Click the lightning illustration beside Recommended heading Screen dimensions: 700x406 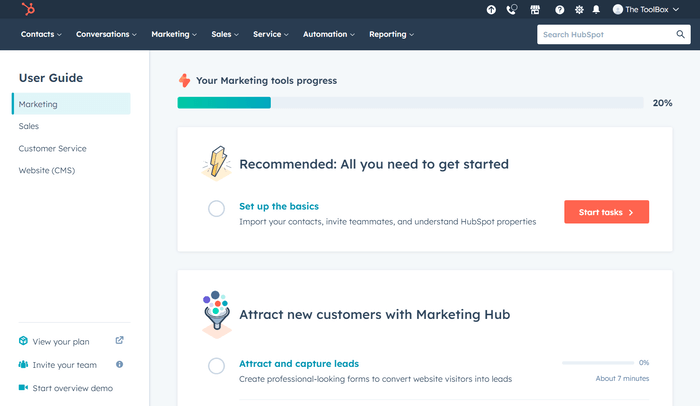pyautogui.click(x=217, y=163)
